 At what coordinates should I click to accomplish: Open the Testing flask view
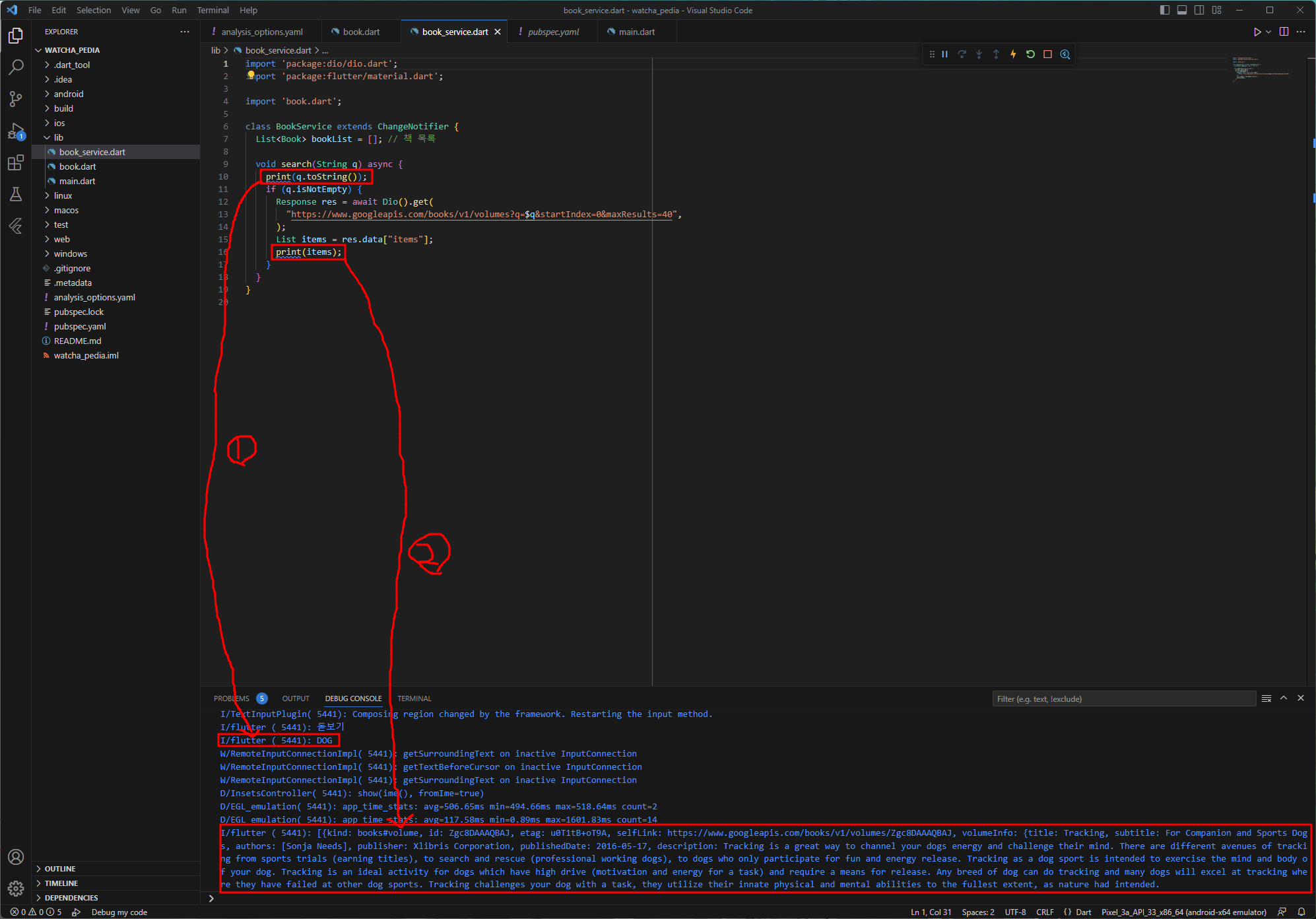[x=16, y=194]
